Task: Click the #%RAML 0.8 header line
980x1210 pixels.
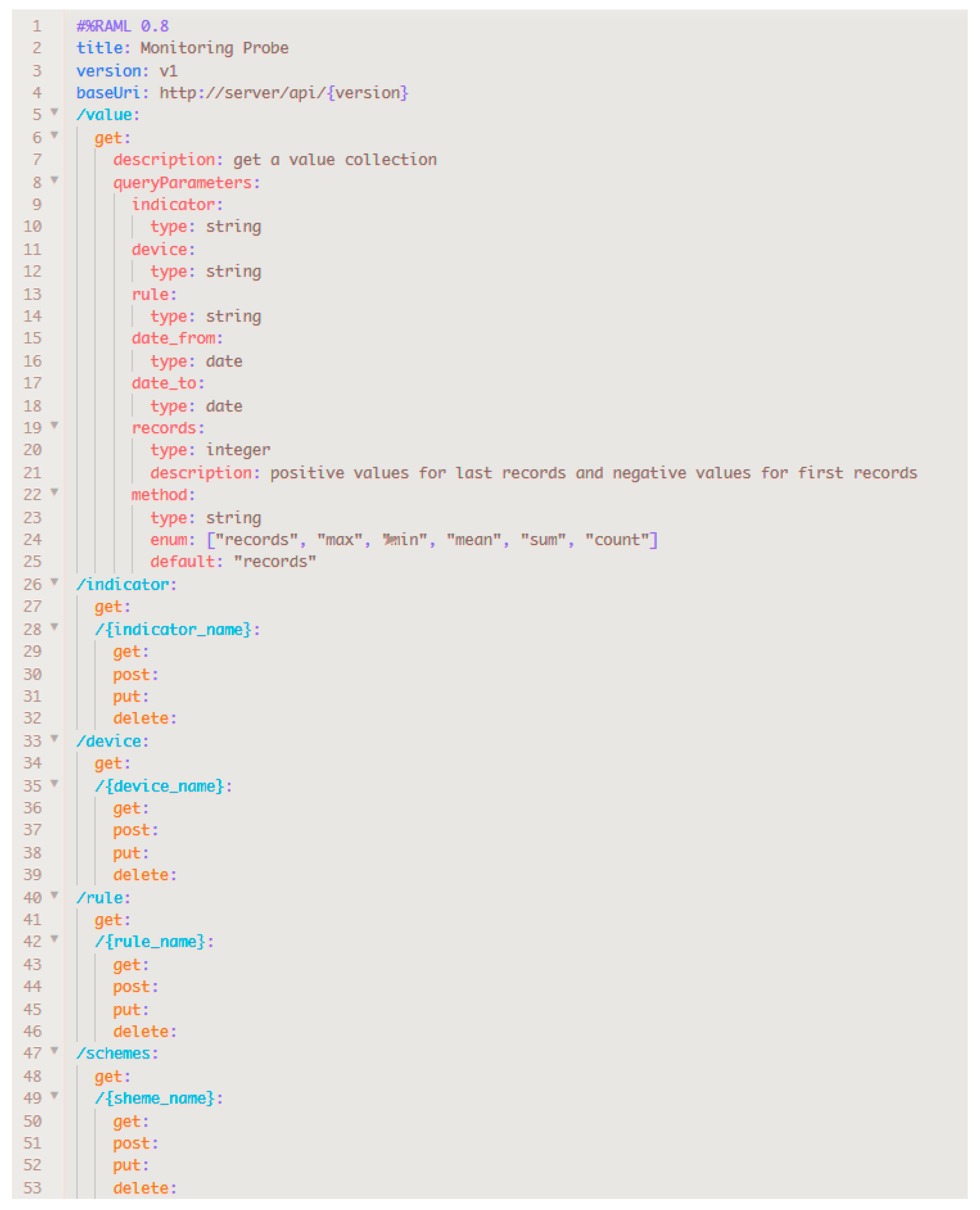Action: pos(122,26)
